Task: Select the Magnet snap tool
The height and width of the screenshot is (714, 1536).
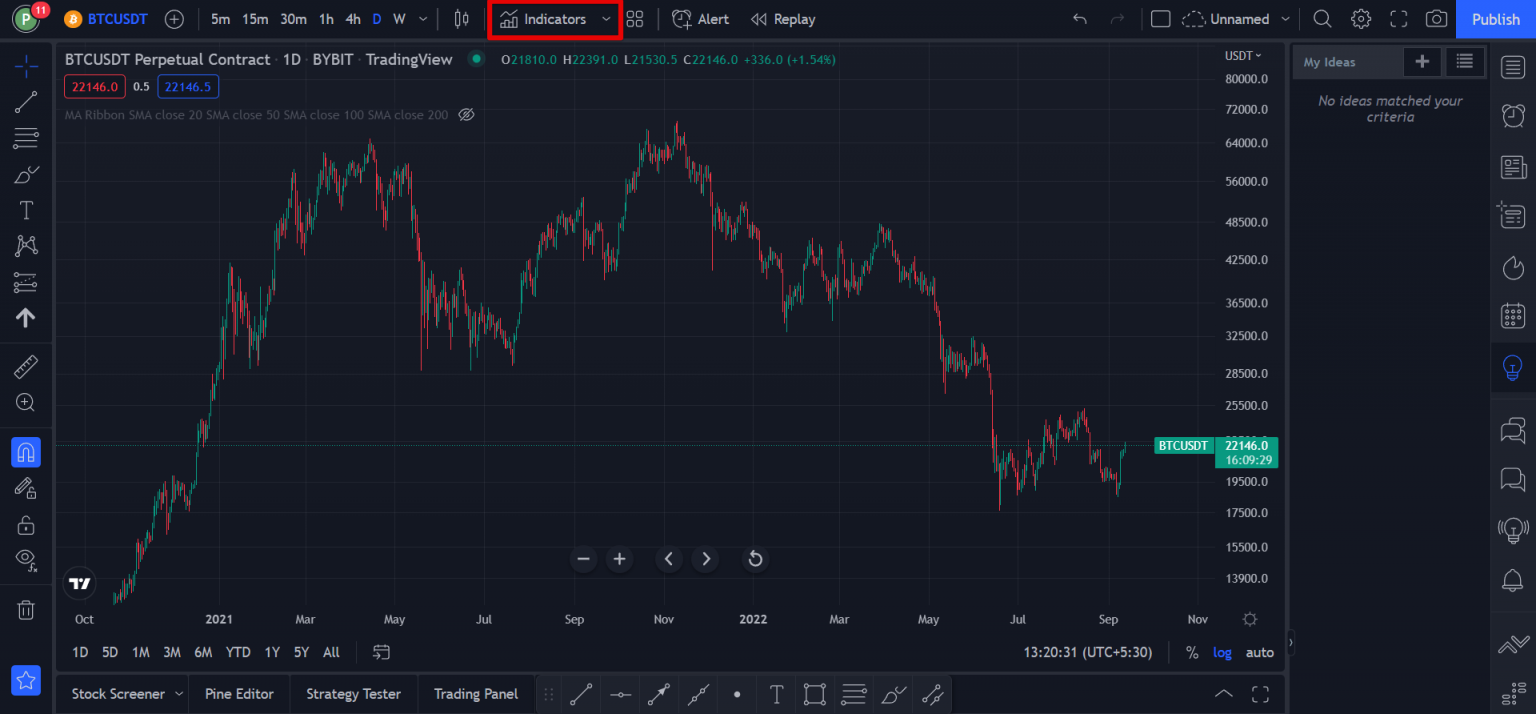Action: click(x=25, y=452)
